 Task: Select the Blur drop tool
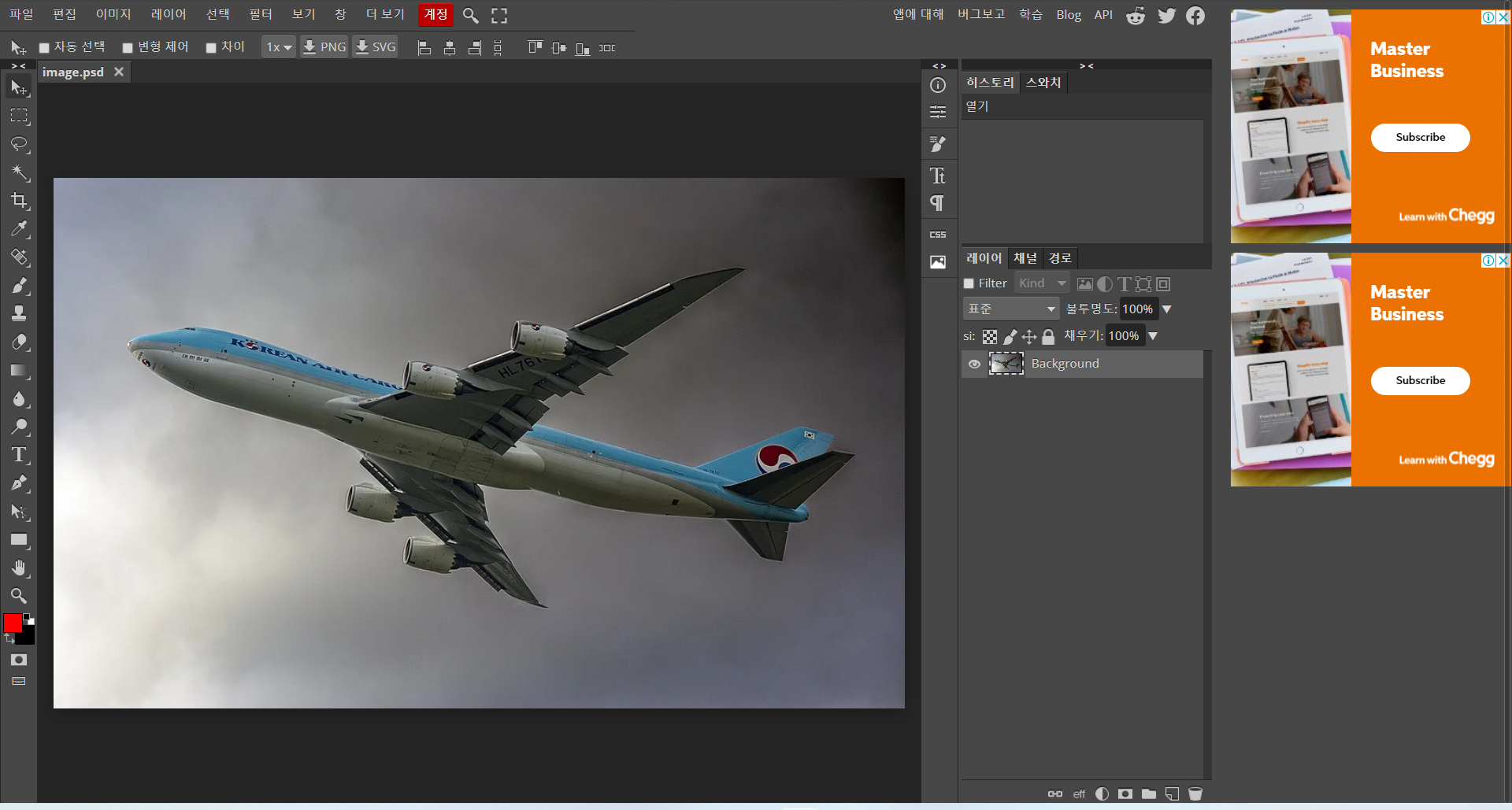[19, 399]
